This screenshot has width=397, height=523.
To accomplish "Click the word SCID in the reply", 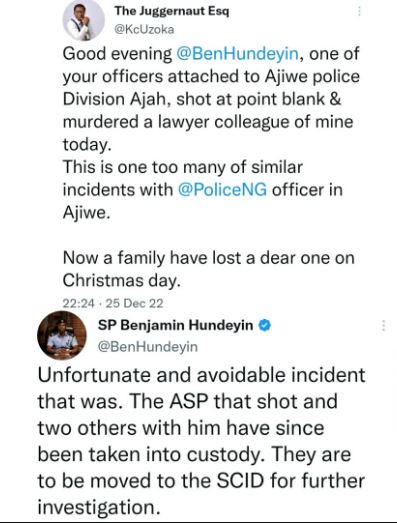I will click(x=240, y=481).
